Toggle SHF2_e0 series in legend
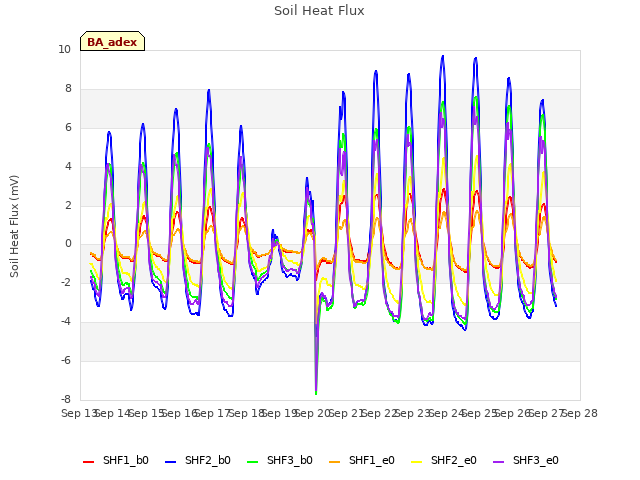The height and width of the screenshot is (480, 640). tap(444, 460)
